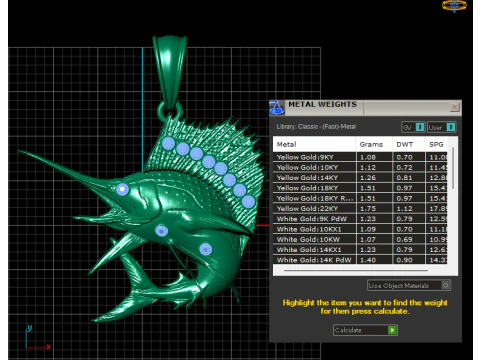Click the 1.40 grams value

[x=368, y=260]
